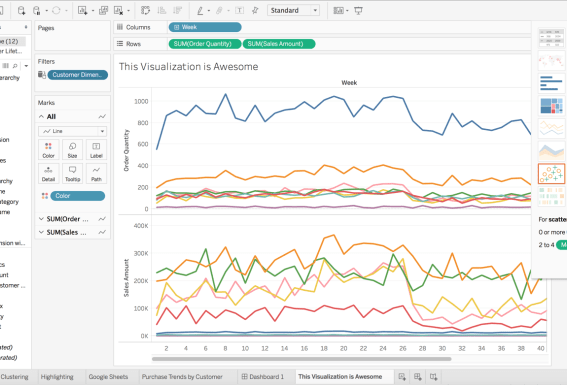The width and height of the screenshot is (567, 385).
Task: Click the Week header above chart
Action: tap(349, 83)
